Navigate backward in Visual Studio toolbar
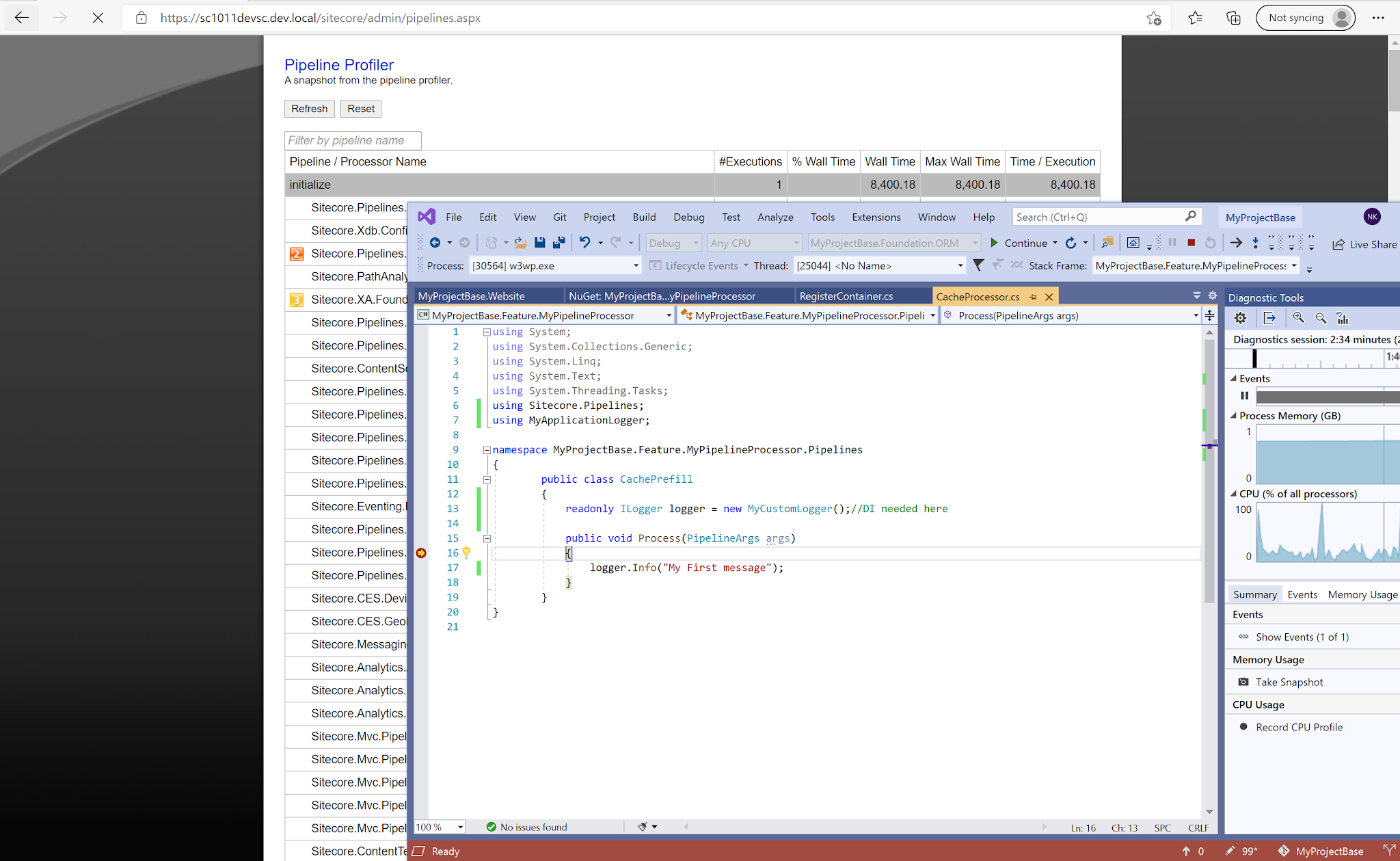Viewport: 1400px width, 861px height. 435,243
